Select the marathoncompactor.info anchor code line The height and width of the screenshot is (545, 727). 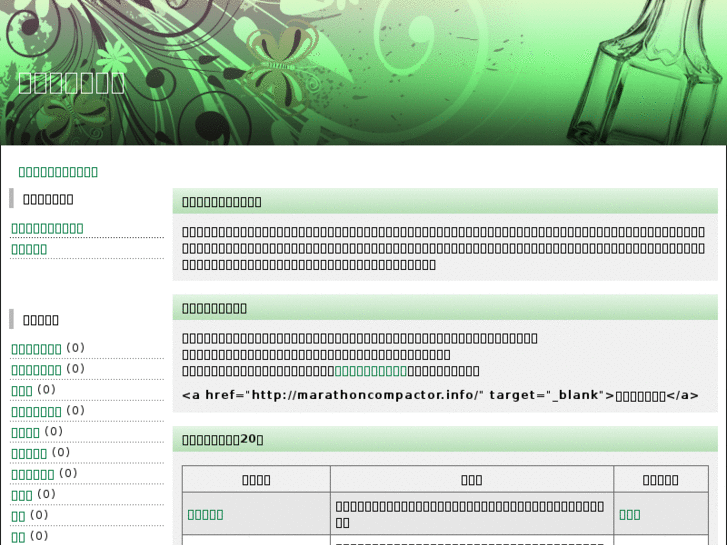pyautogui.click(x=440, y=395)
